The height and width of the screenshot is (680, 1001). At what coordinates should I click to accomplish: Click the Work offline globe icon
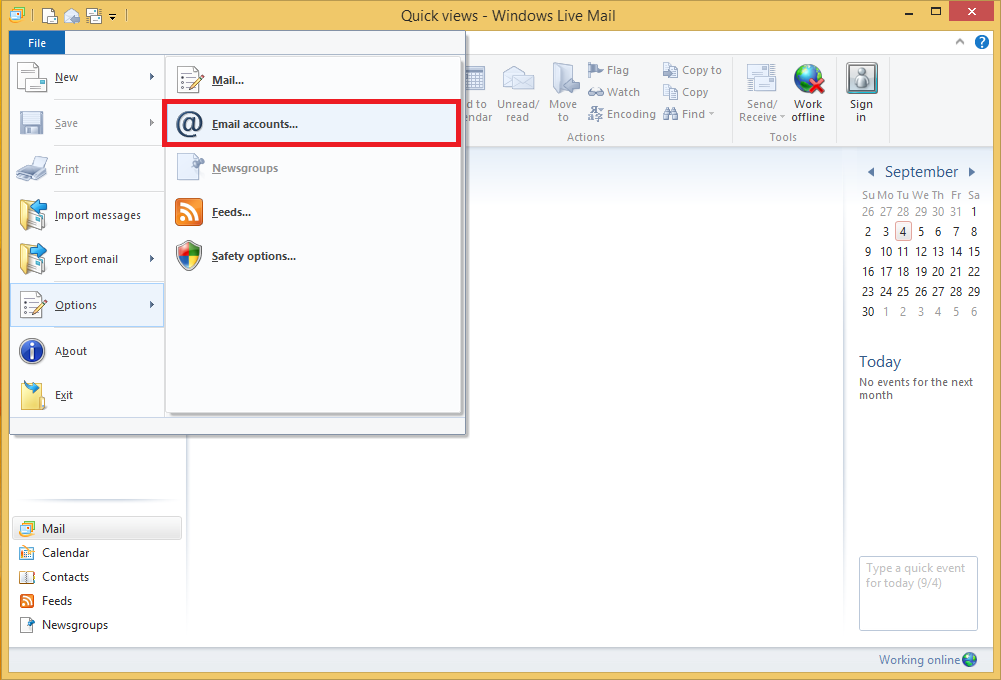(x=808, y=80)
